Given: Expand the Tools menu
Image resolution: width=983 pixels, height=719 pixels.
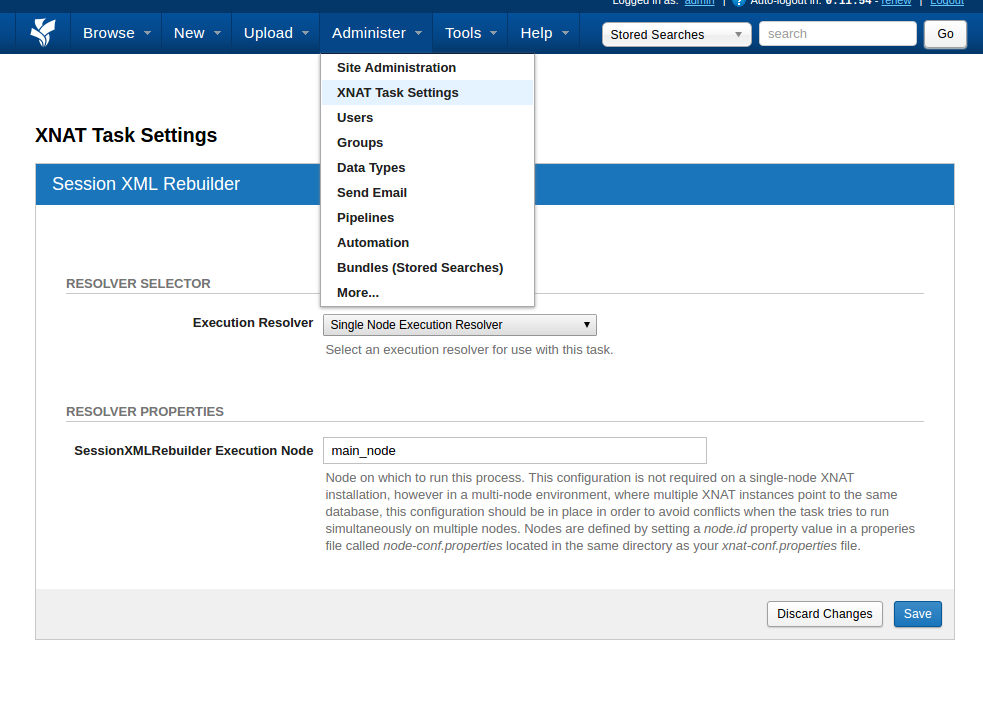Looking at the screenshot, I should (470, 33).
